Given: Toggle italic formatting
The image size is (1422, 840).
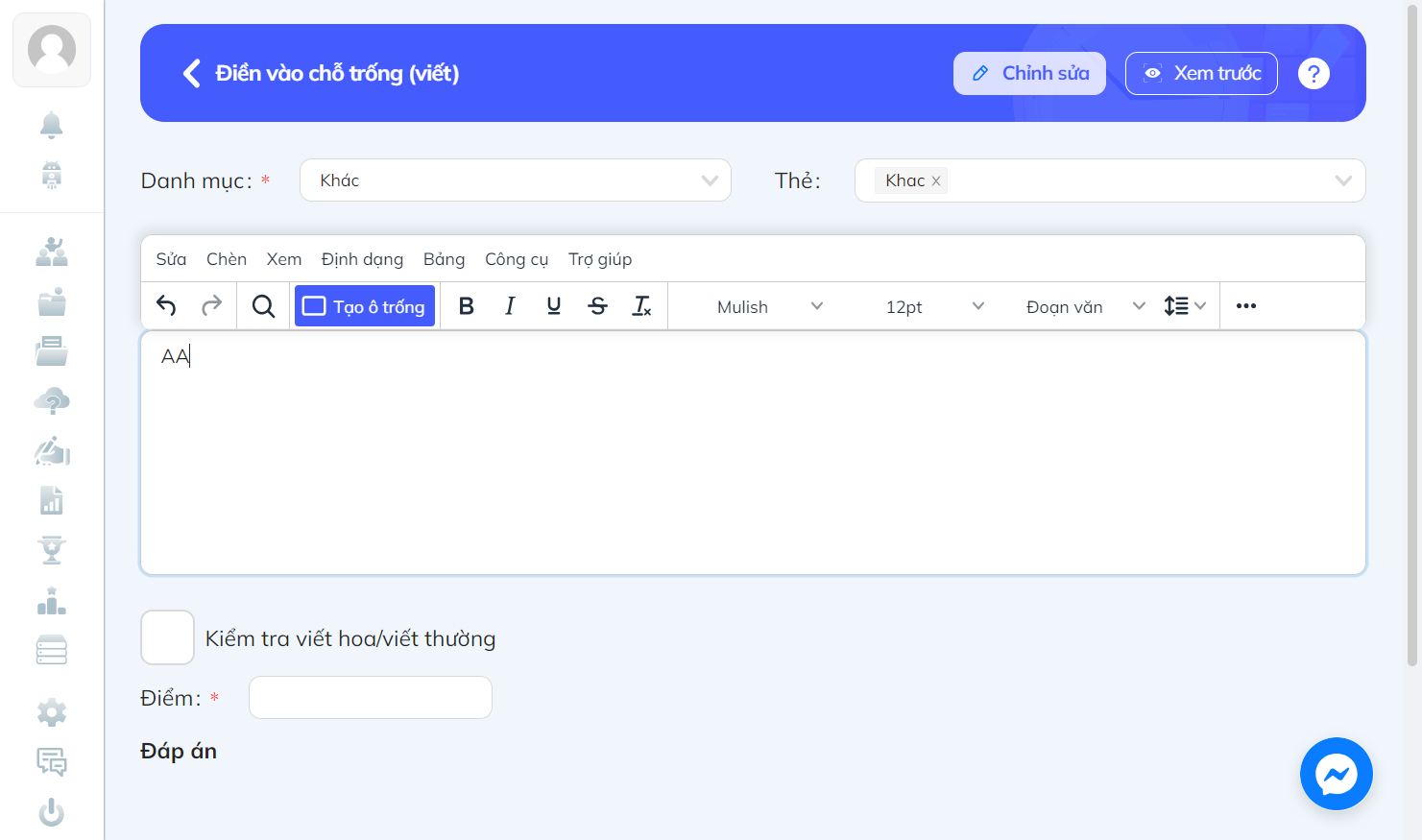Looking at the screenshot, I should point(510,306).
